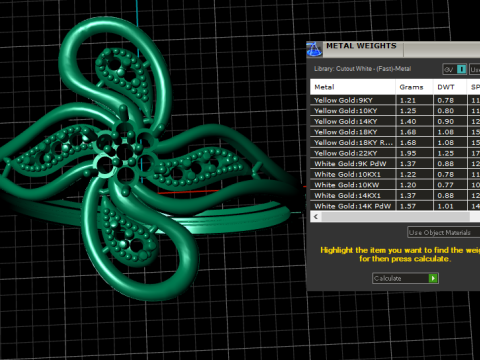480x360 pixels.
Task: Select the White Gold:9K PdW row
Action: pos(395,164)
